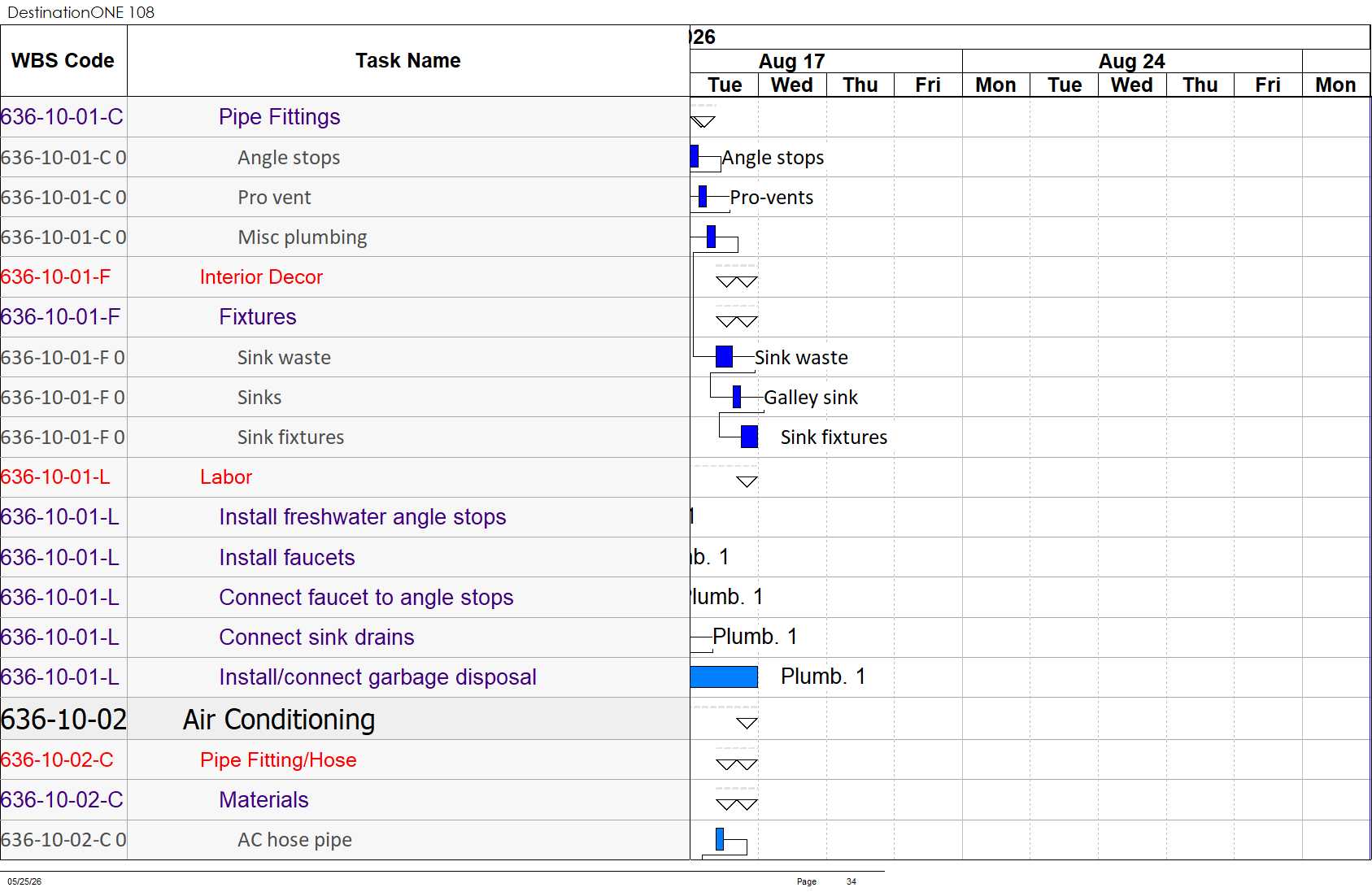This screenshot has width=1372, height=892.
Task: Click WBS code in the Pipe Fittings row
Action: coord(62,117)
